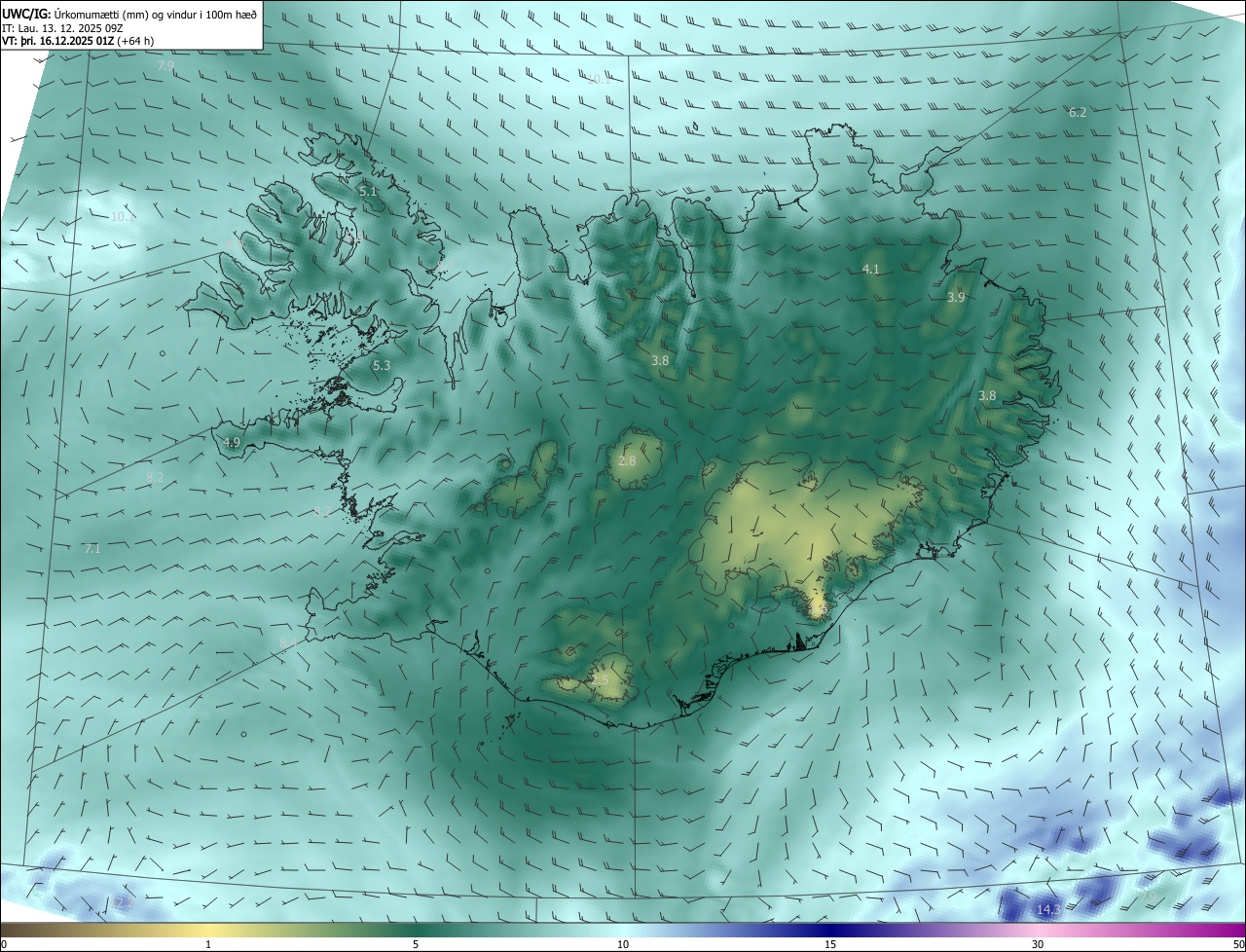Click the 7.1 value over the sea

(x=92, y=550)
